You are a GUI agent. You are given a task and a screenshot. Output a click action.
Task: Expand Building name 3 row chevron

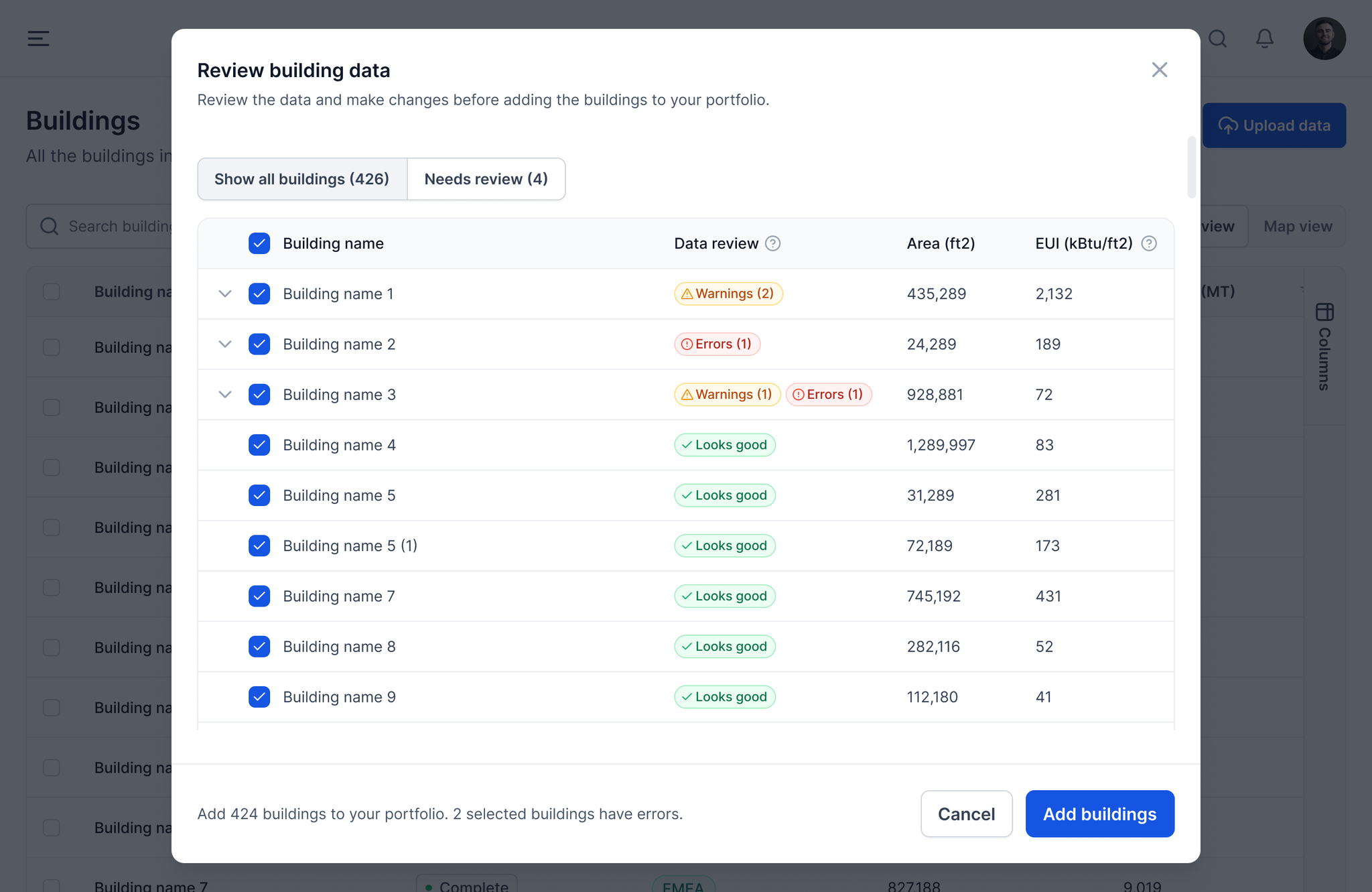225,394
